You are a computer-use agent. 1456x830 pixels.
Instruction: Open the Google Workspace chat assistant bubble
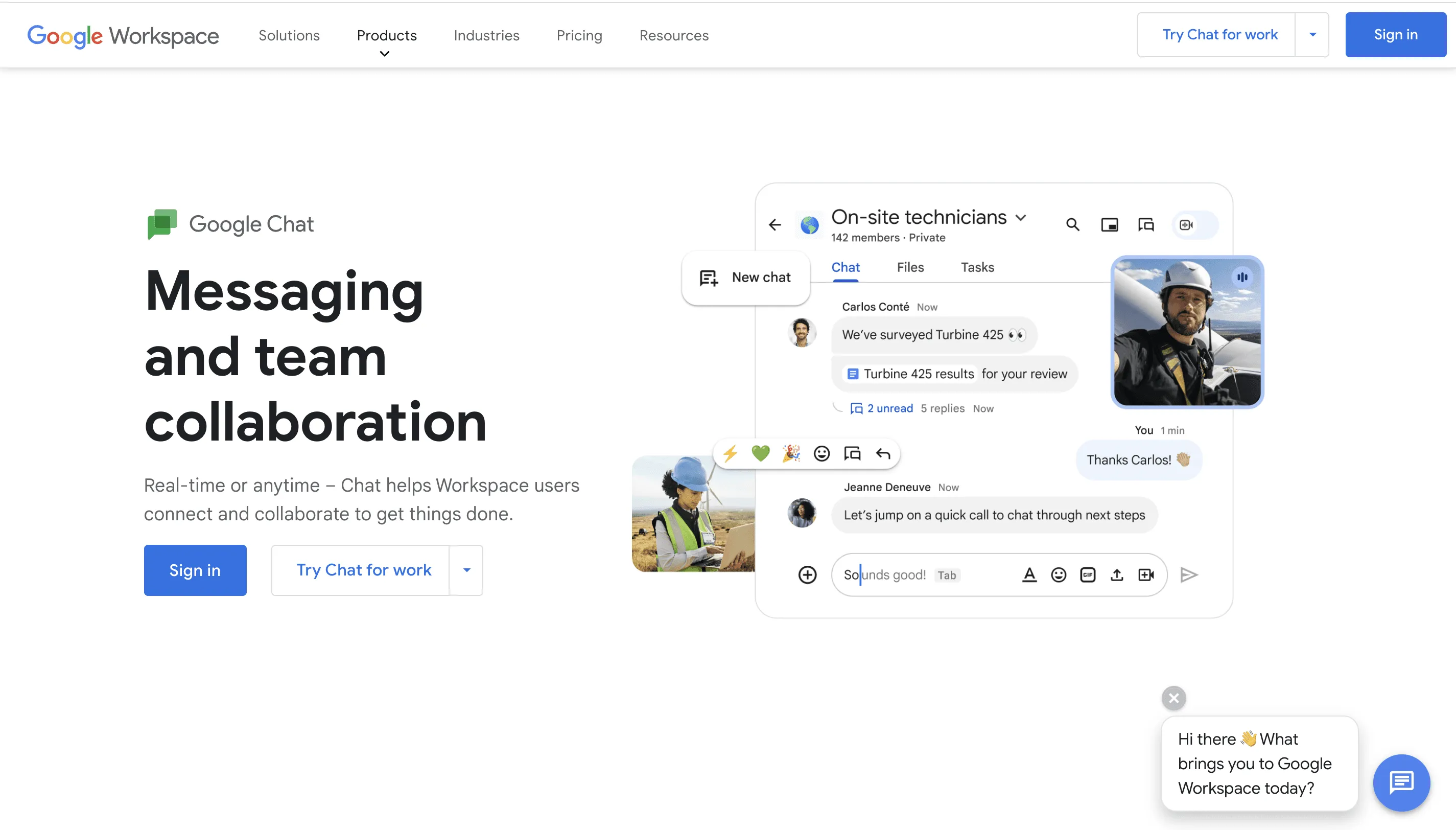click(1401, 782)
